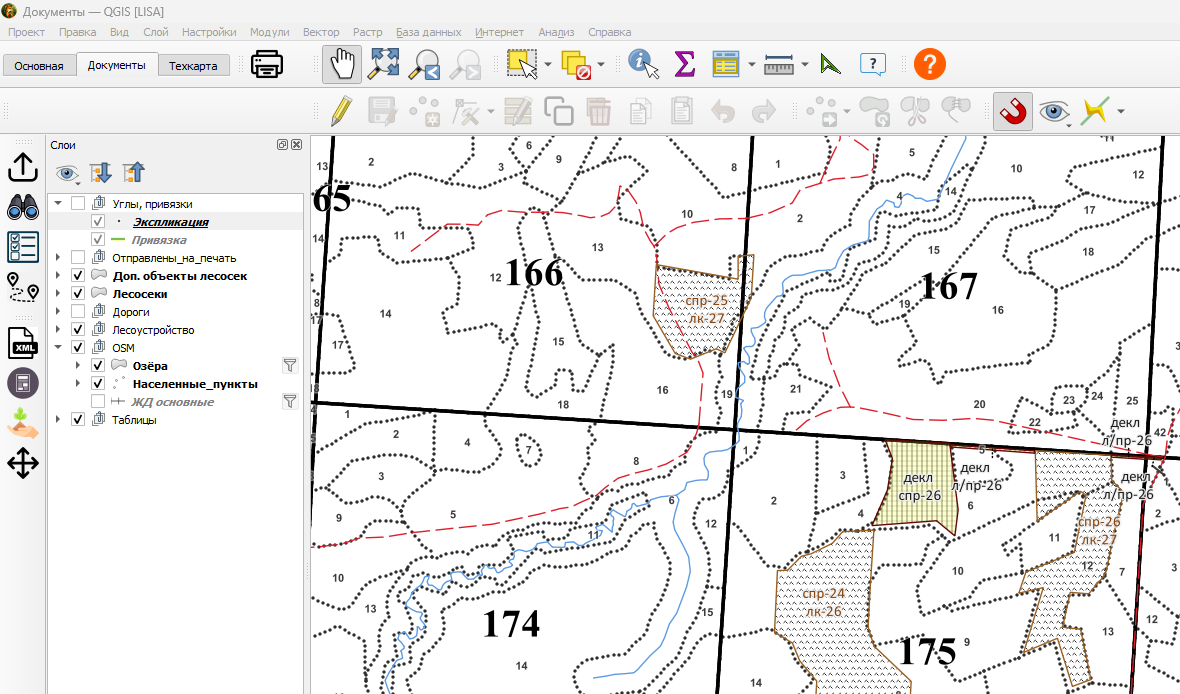1180x694 pixels.
Task: Toggle the snapping magnet tool
Action: click(1012, 111)
